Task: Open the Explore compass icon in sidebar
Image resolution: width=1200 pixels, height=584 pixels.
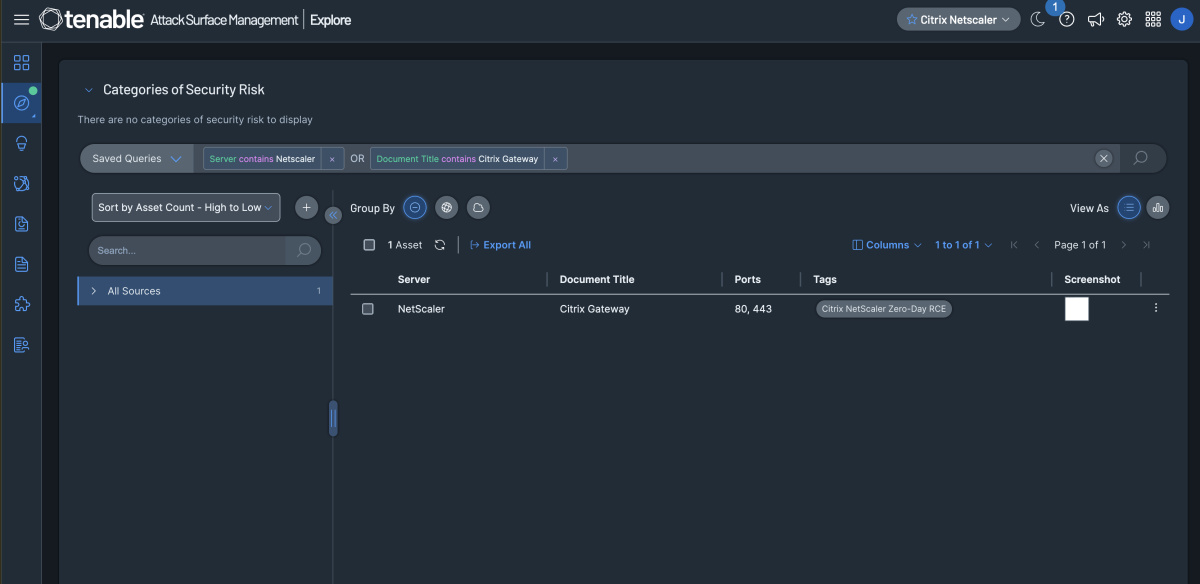Action: point(21,102)
